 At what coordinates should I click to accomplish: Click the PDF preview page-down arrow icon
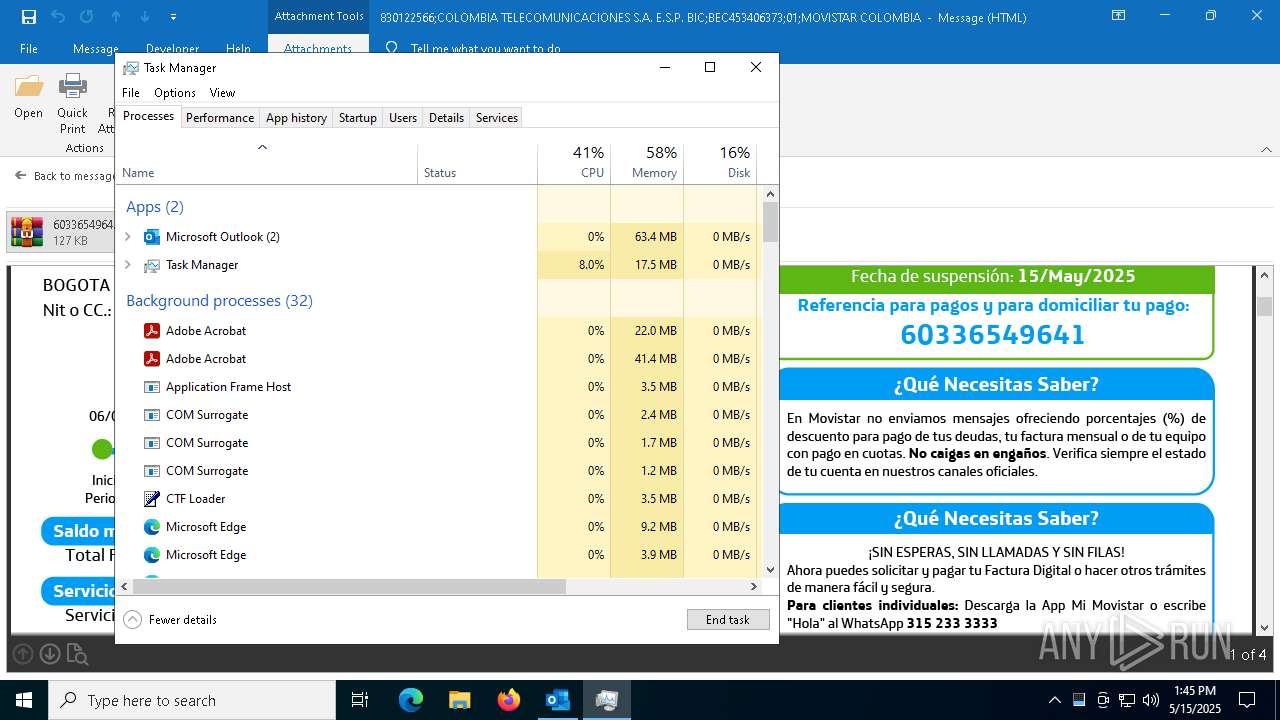point(50,655)
